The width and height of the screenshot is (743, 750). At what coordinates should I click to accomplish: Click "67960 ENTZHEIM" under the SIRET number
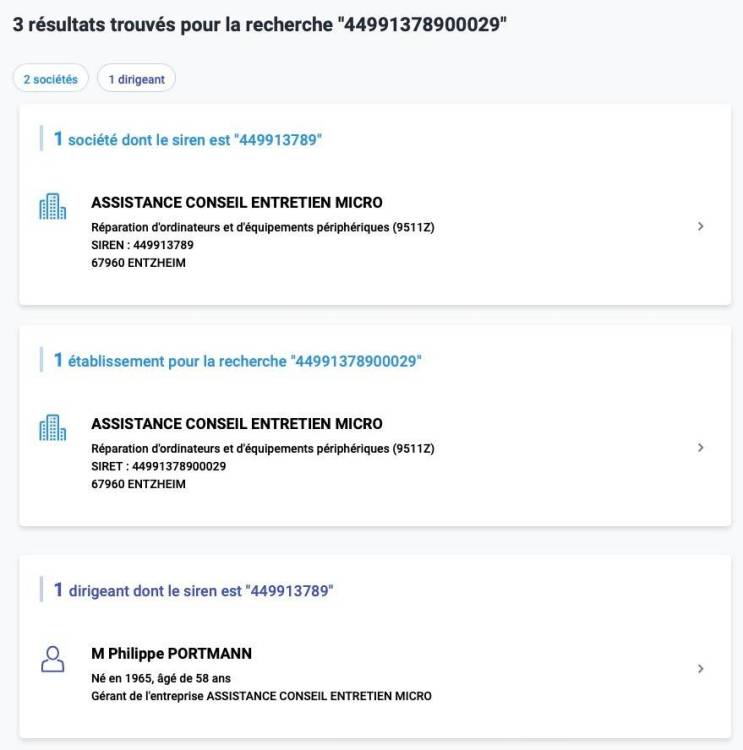pos(138,484)
